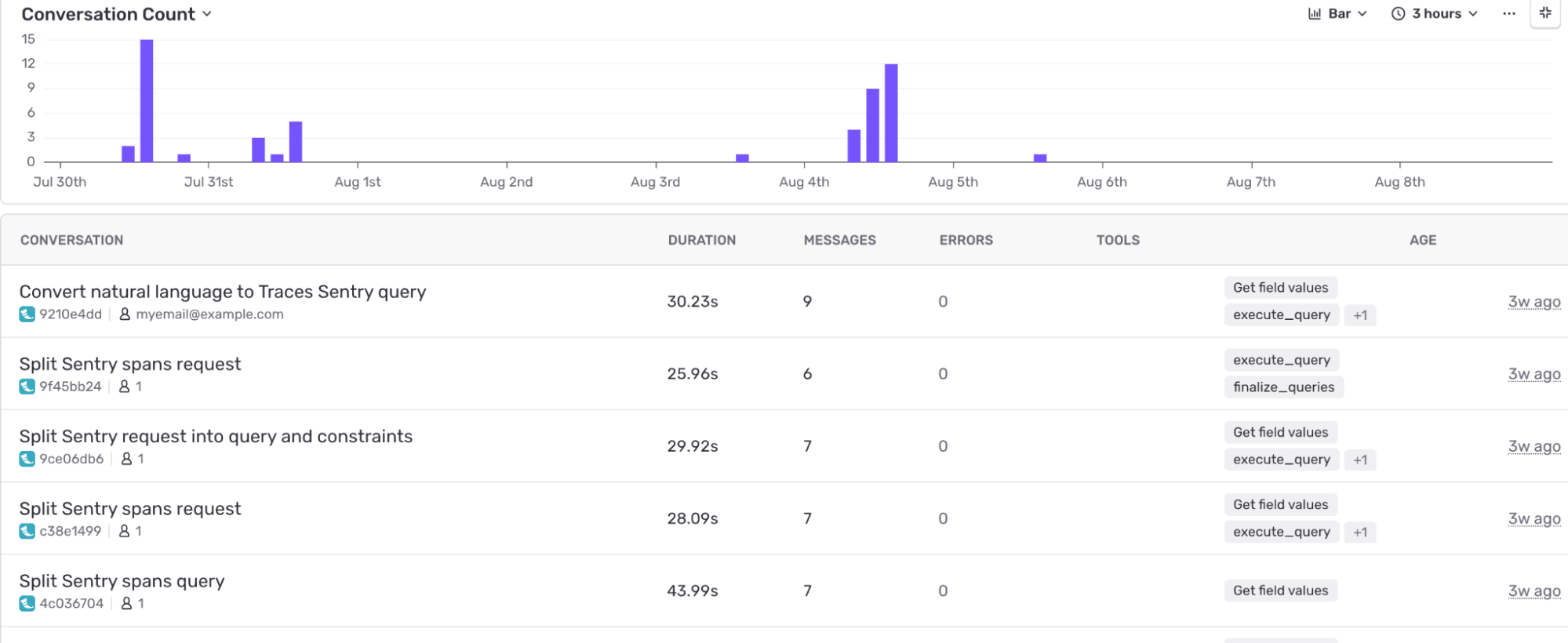Click the user icon in 9f45bb24 row
The width and height of the screenshot is (1568, 643).
click(124, 387)
